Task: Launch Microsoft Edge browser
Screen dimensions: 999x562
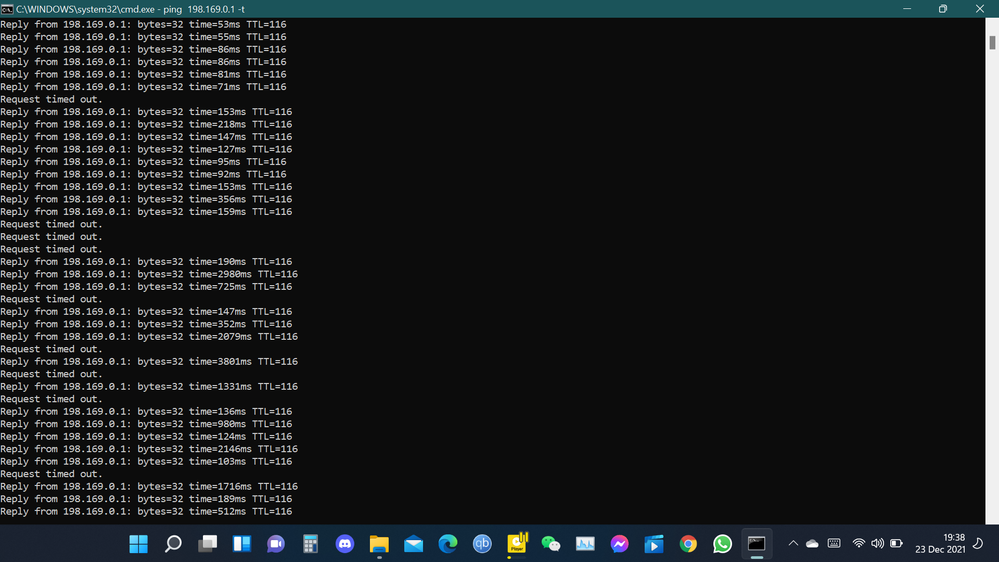Action: point(448,544)
